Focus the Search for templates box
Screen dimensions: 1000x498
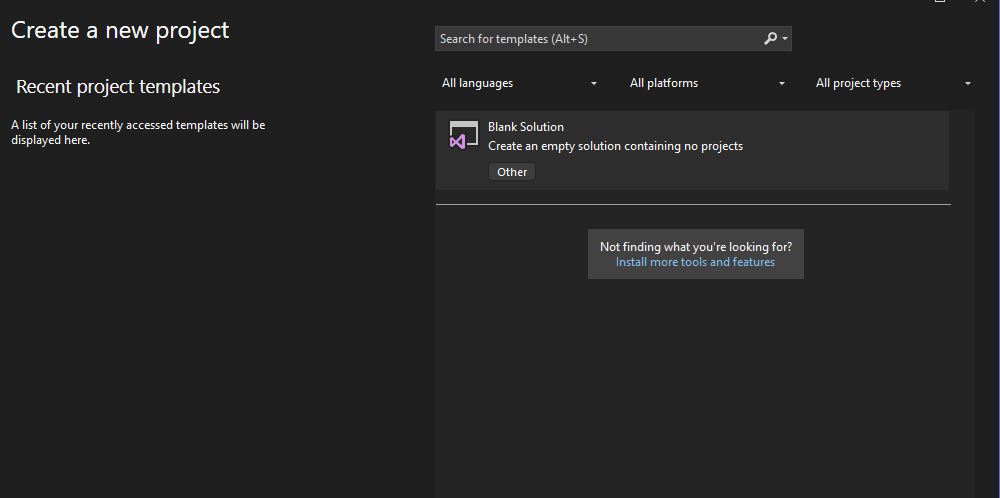click(x=613, y=38)
